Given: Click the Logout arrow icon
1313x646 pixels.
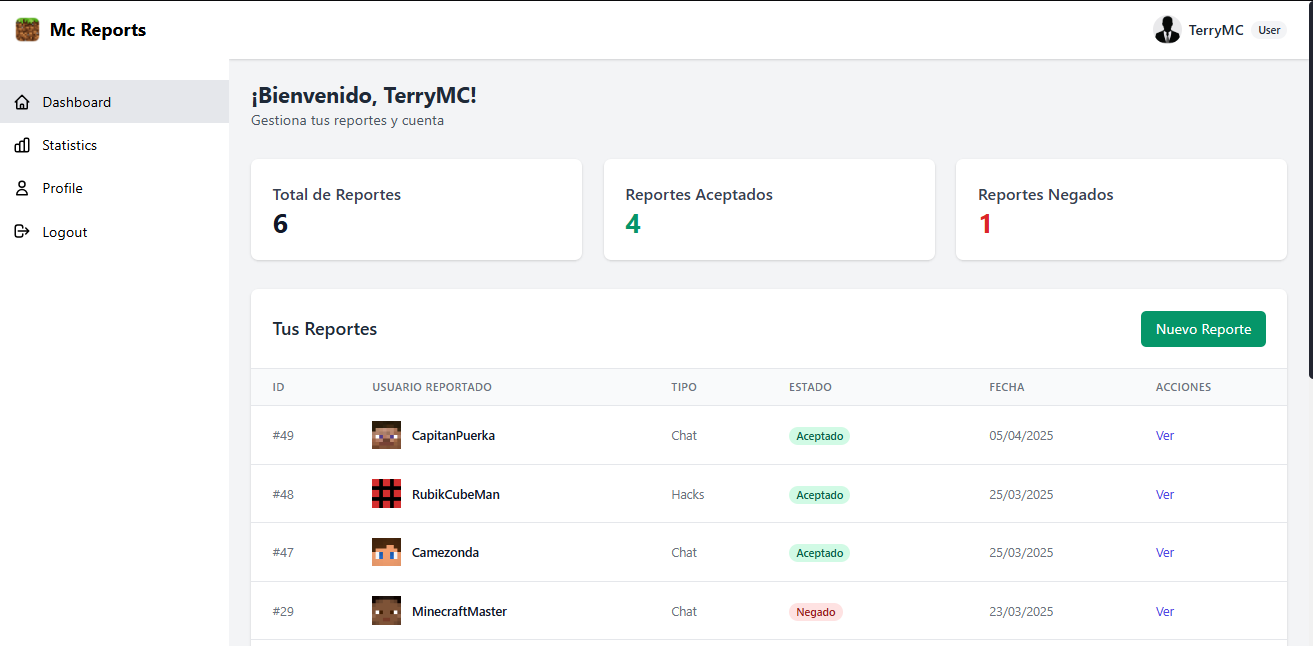Looking at the screenshot, I should (x=22, y=232).
